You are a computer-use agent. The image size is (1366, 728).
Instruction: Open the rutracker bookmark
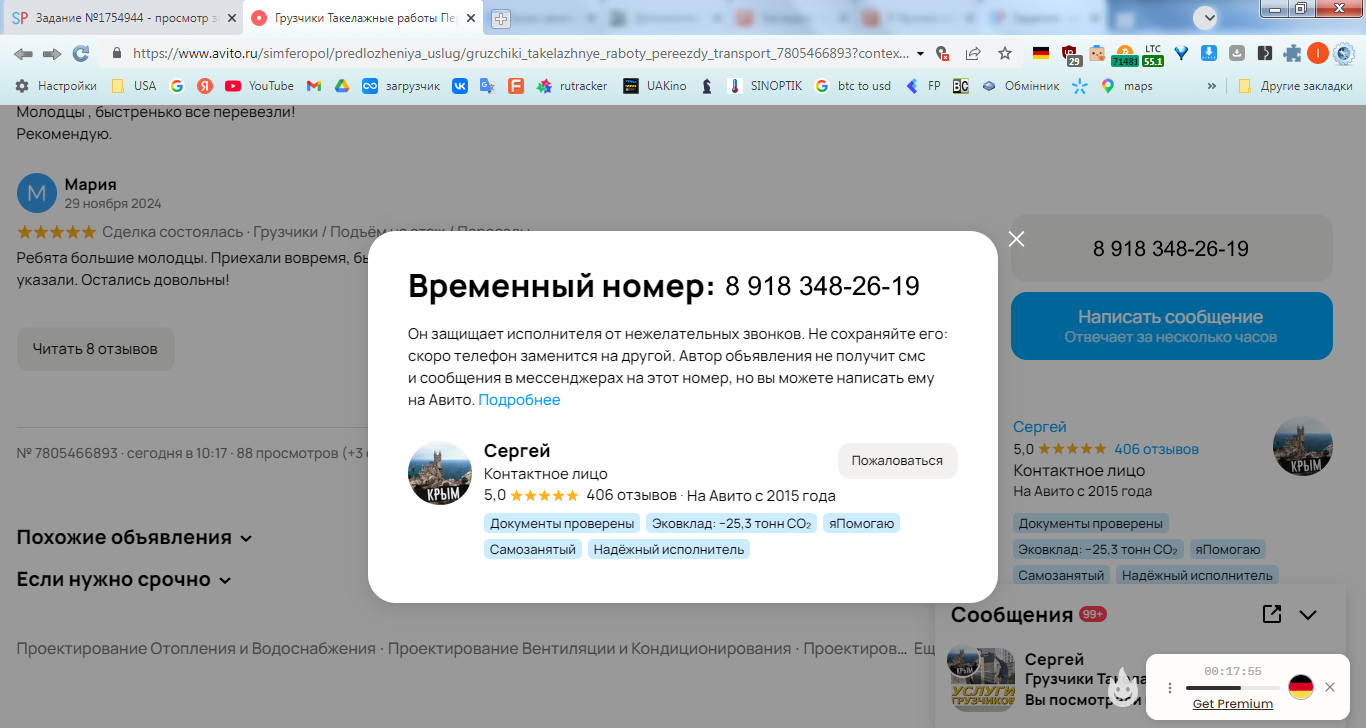coord(572,86)
